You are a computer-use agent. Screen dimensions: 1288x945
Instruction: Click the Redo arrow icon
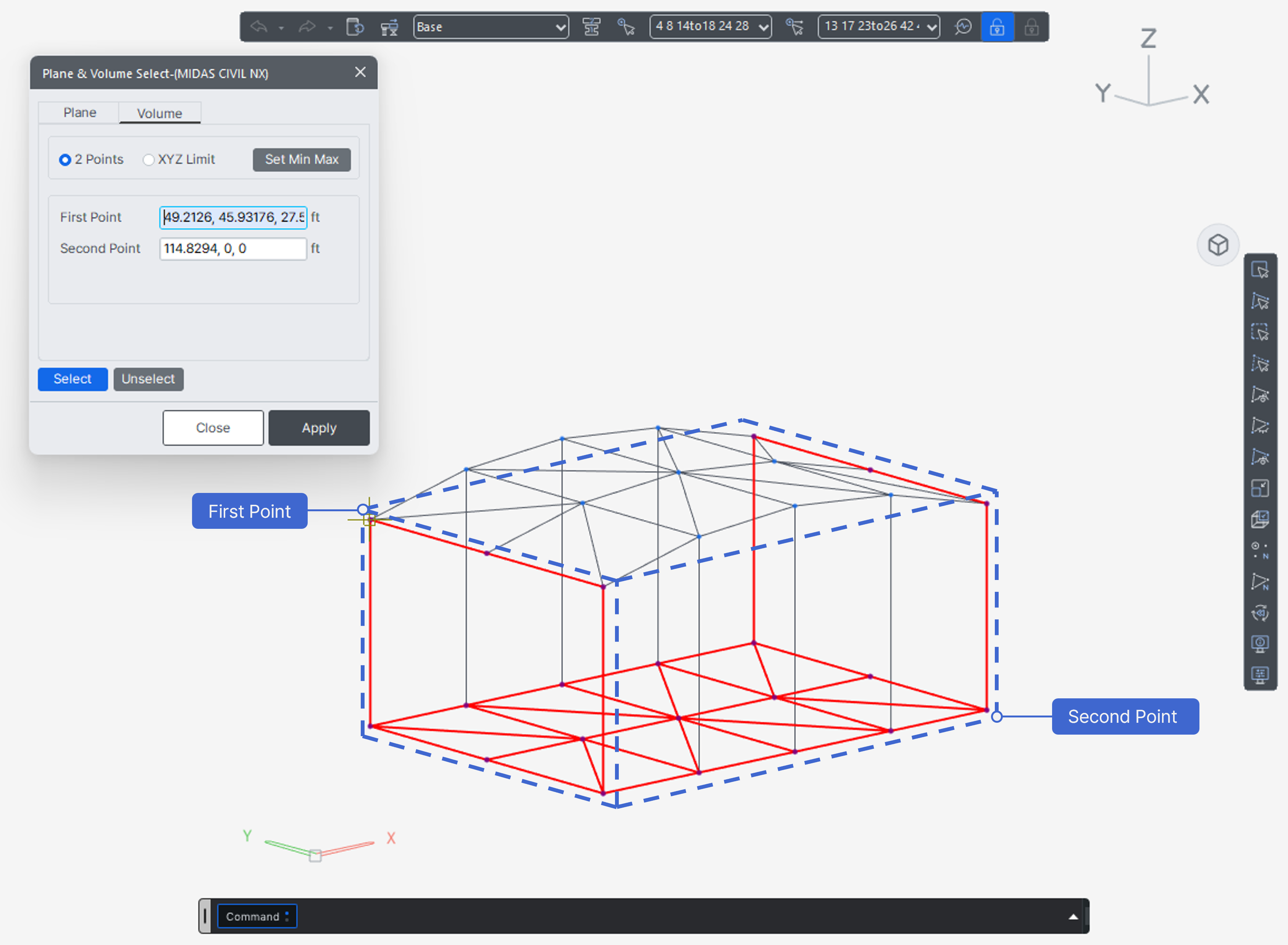point(307,27)
